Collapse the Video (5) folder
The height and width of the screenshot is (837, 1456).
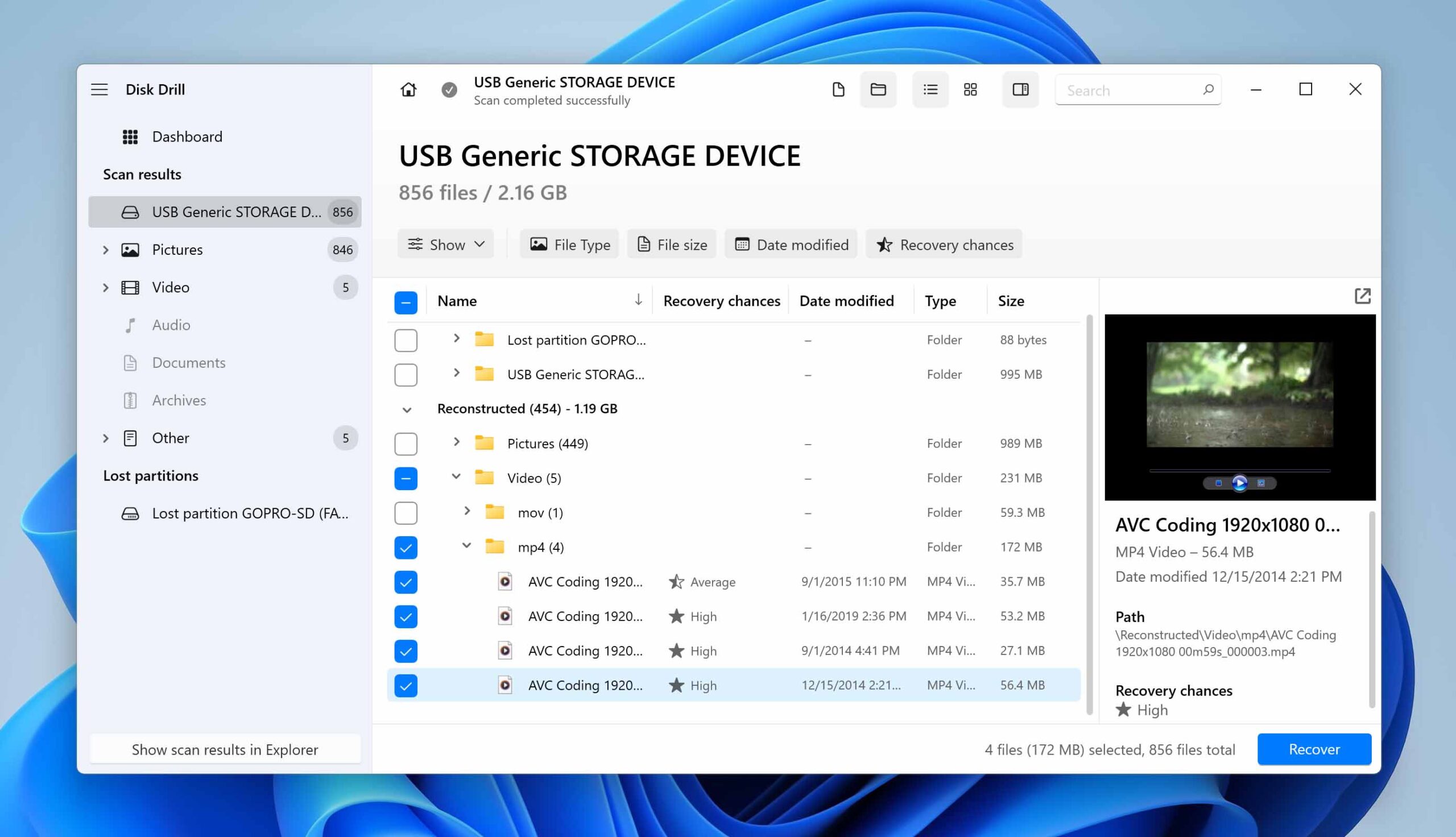tap(456, 476)
